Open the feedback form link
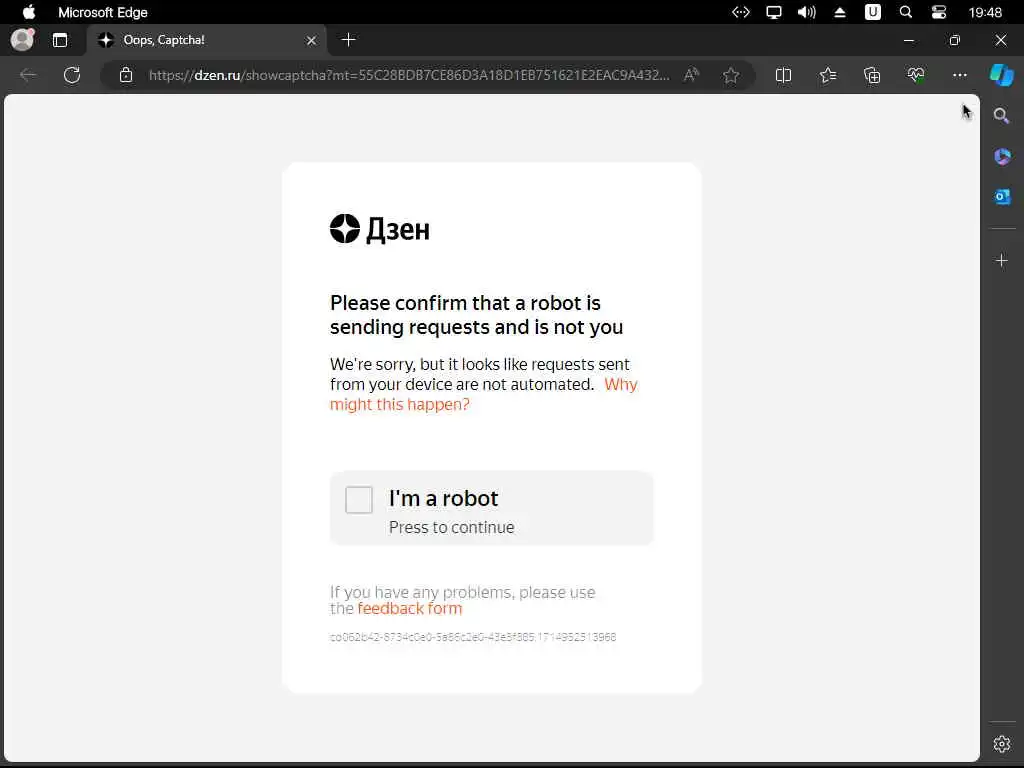 coord(409,609)
